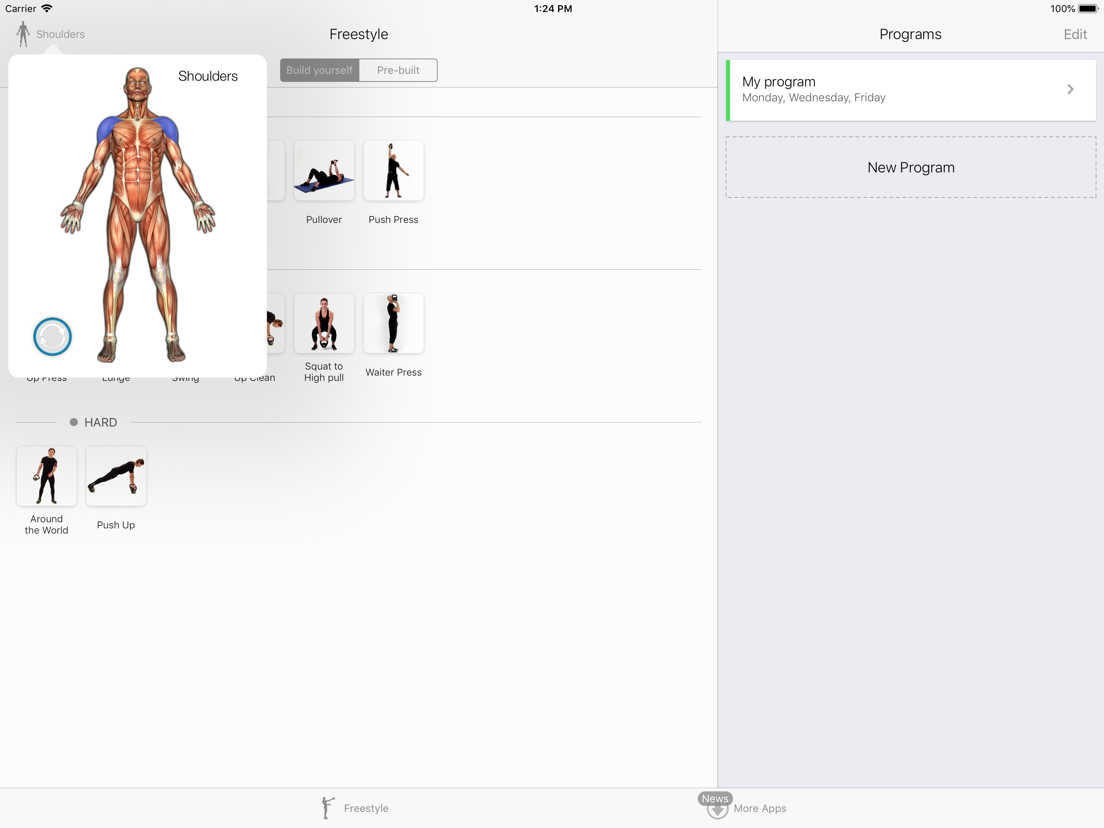The height and width of the screenshot is (828, 1104).
Task: Tap the Freestyle header title
Action: pos(358,34)
